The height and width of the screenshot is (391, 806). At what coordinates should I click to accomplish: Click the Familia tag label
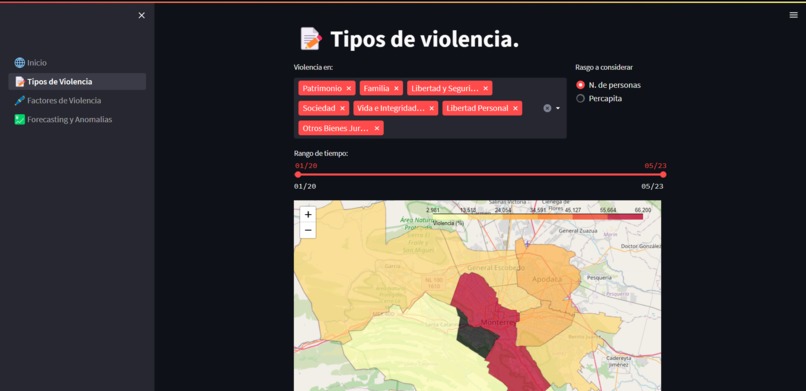tap(376, 88)
